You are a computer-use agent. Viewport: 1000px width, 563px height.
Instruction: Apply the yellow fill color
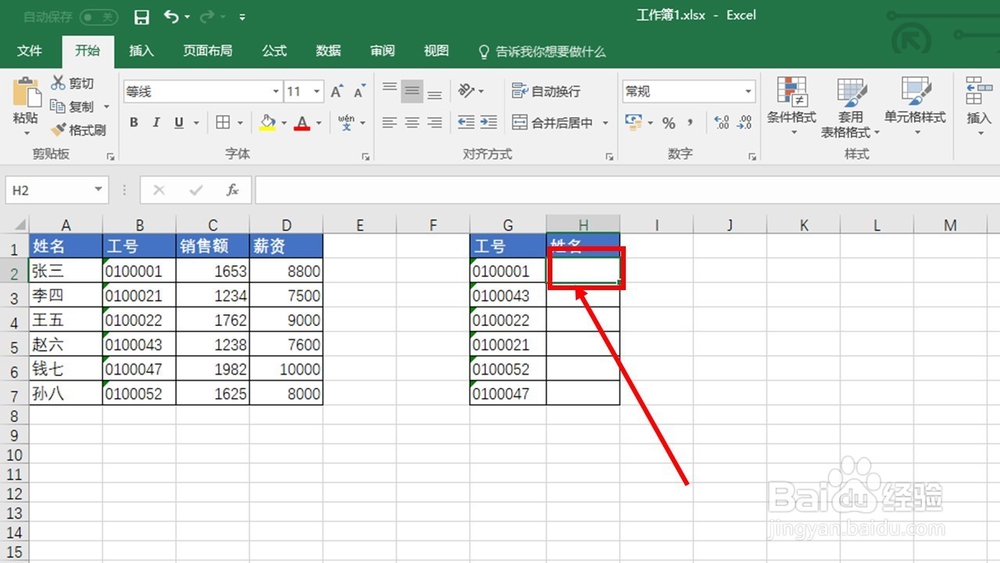tap(268, 122)
